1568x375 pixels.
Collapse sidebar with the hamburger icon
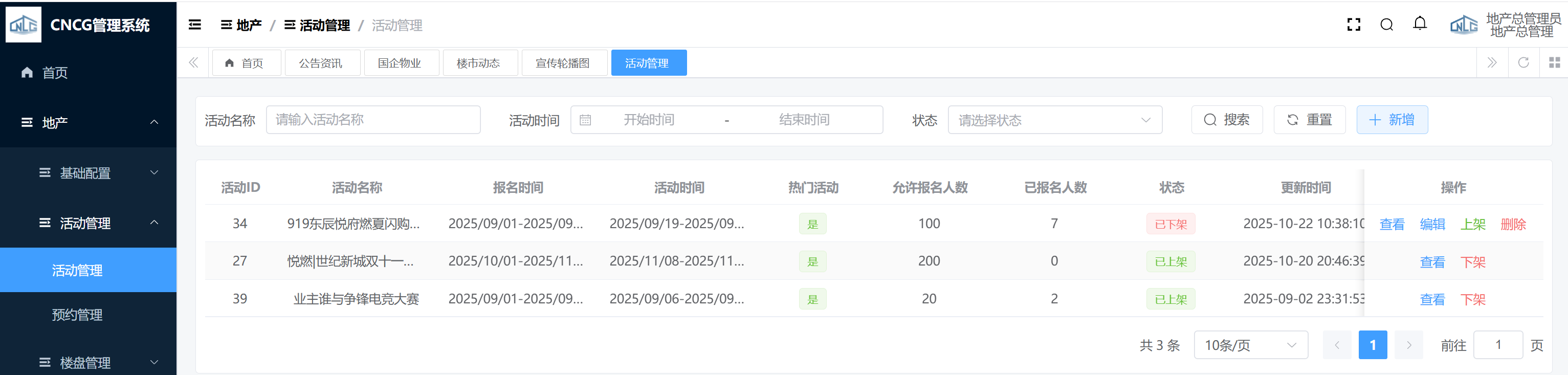pos(195,25)
